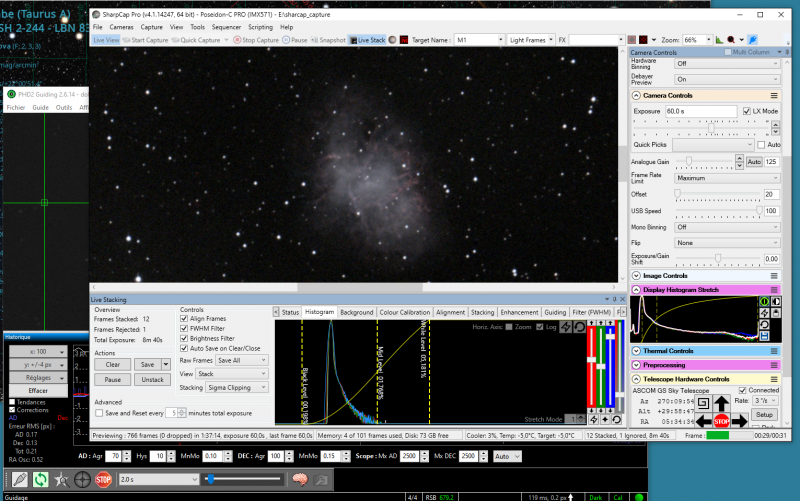Click the Pause button in Live Stacking
800x501 pixels.
113,380
